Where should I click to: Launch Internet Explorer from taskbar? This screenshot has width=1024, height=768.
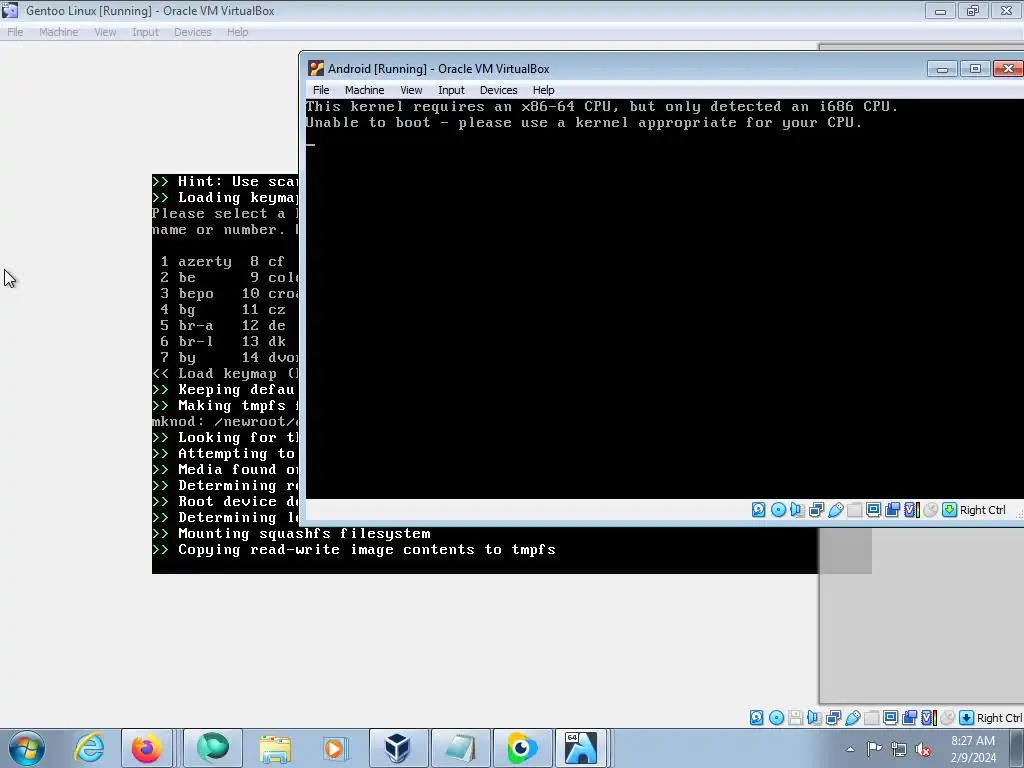coord(89,748)
